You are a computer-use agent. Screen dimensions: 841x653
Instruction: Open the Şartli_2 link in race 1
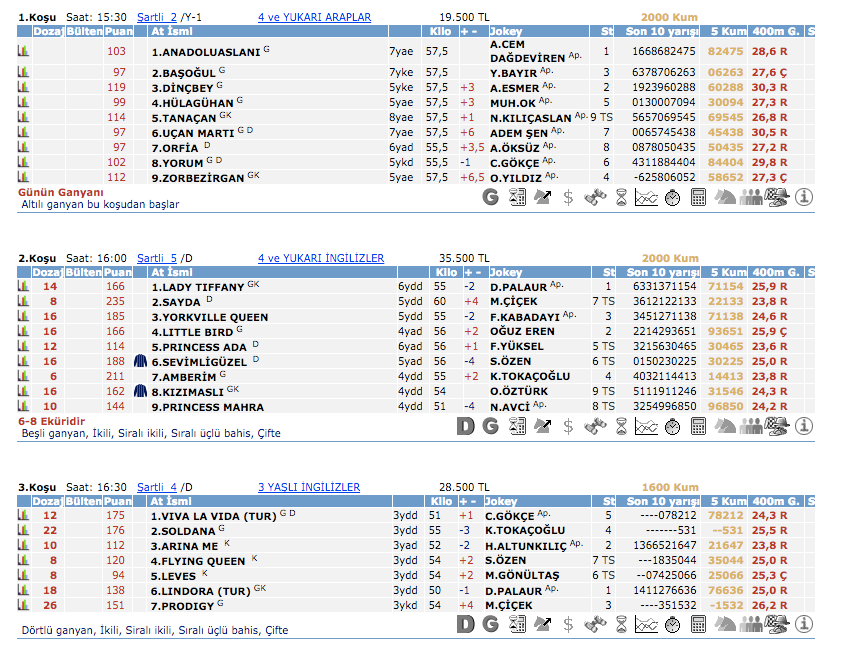[157, 17]
